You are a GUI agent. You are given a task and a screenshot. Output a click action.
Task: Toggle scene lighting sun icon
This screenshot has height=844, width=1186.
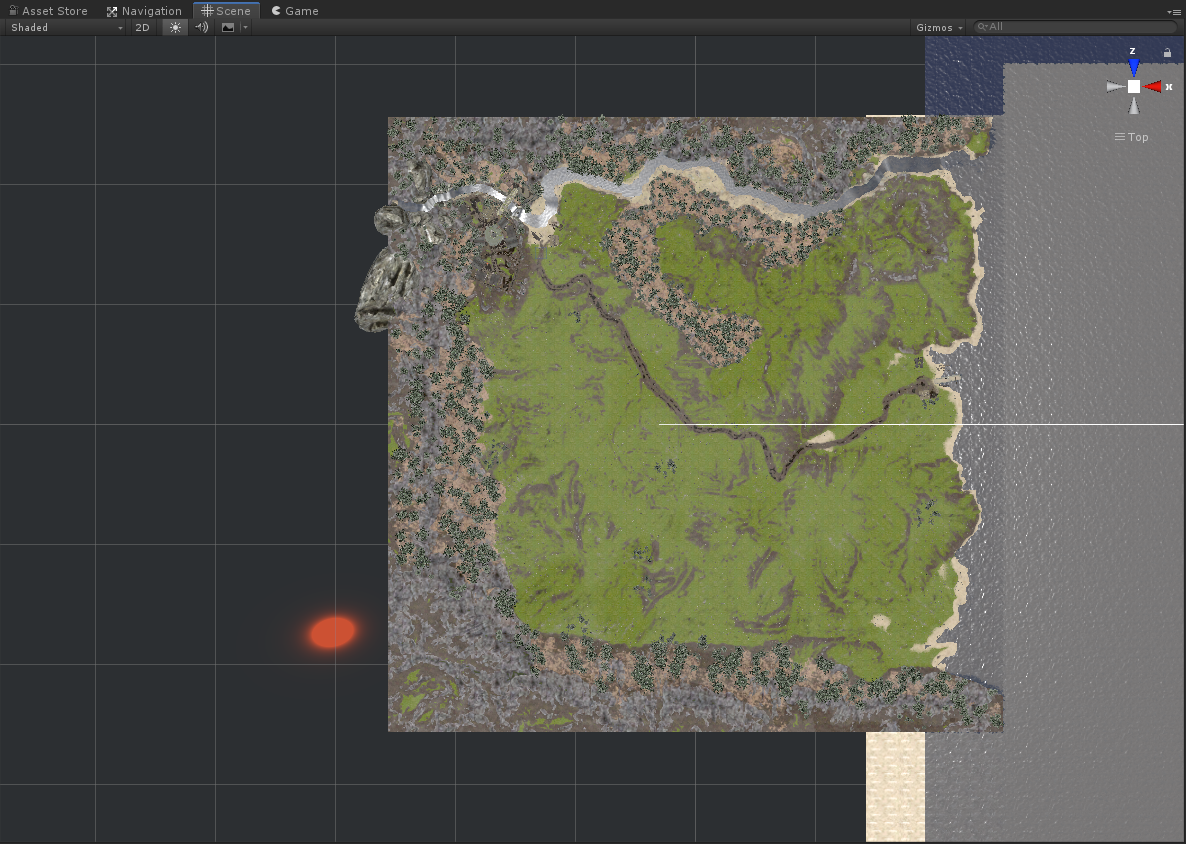pyautogui.click(x=176, y=27)
